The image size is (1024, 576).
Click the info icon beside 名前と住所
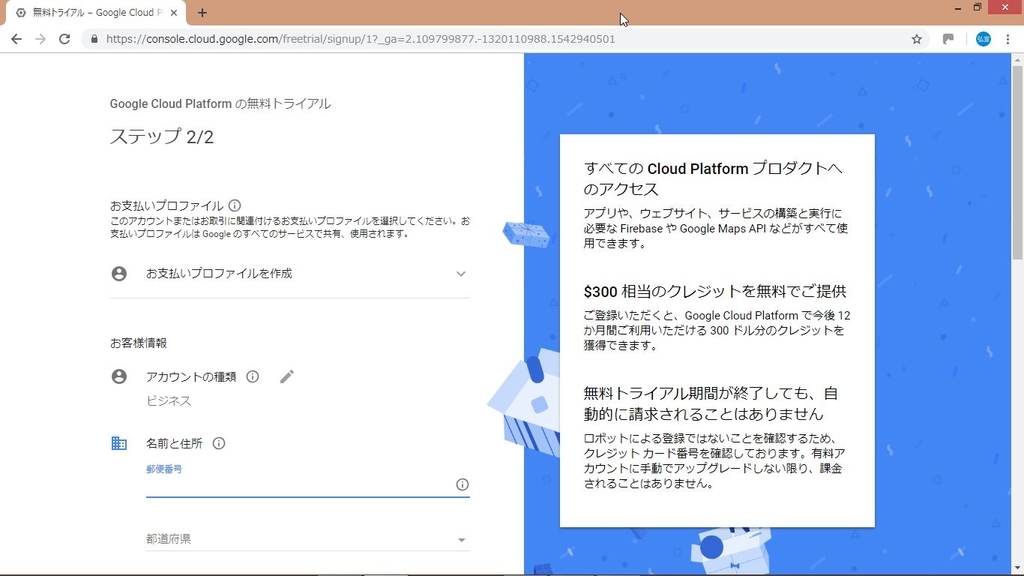pos(219,443)
